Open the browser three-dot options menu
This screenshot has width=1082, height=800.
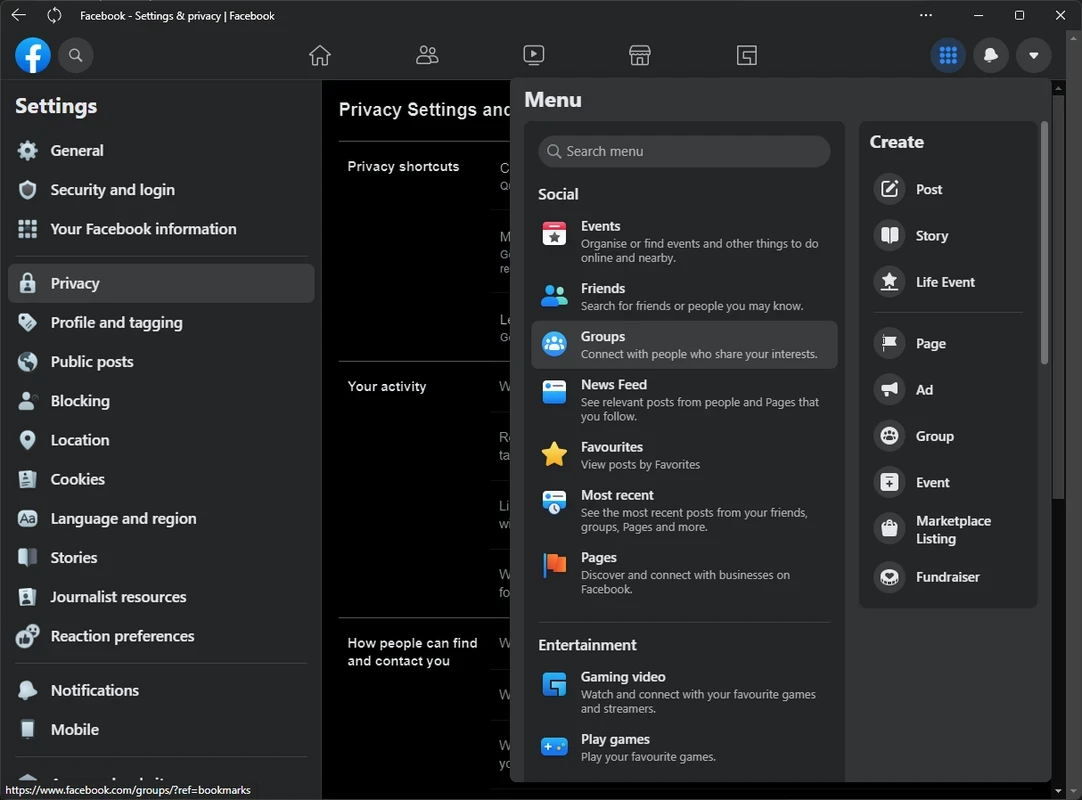926,15
